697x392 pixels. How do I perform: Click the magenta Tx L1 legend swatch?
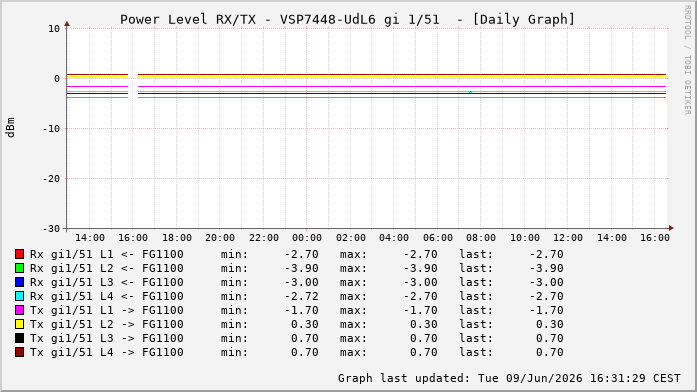(19, 310)
